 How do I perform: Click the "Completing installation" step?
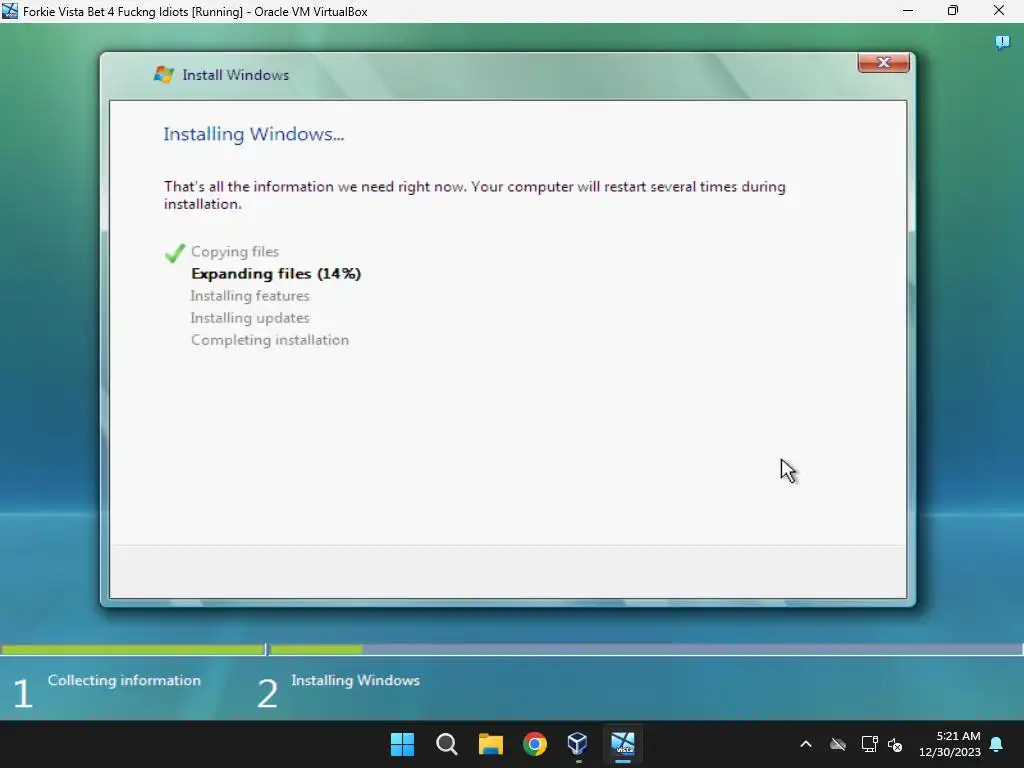tap(270, 340)
